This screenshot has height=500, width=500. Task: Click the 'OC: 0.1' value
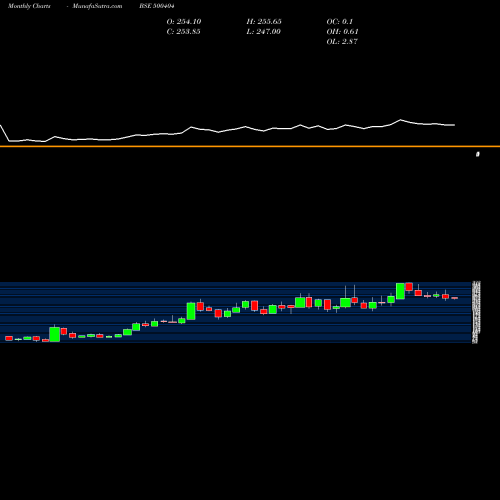click(339, 22)
